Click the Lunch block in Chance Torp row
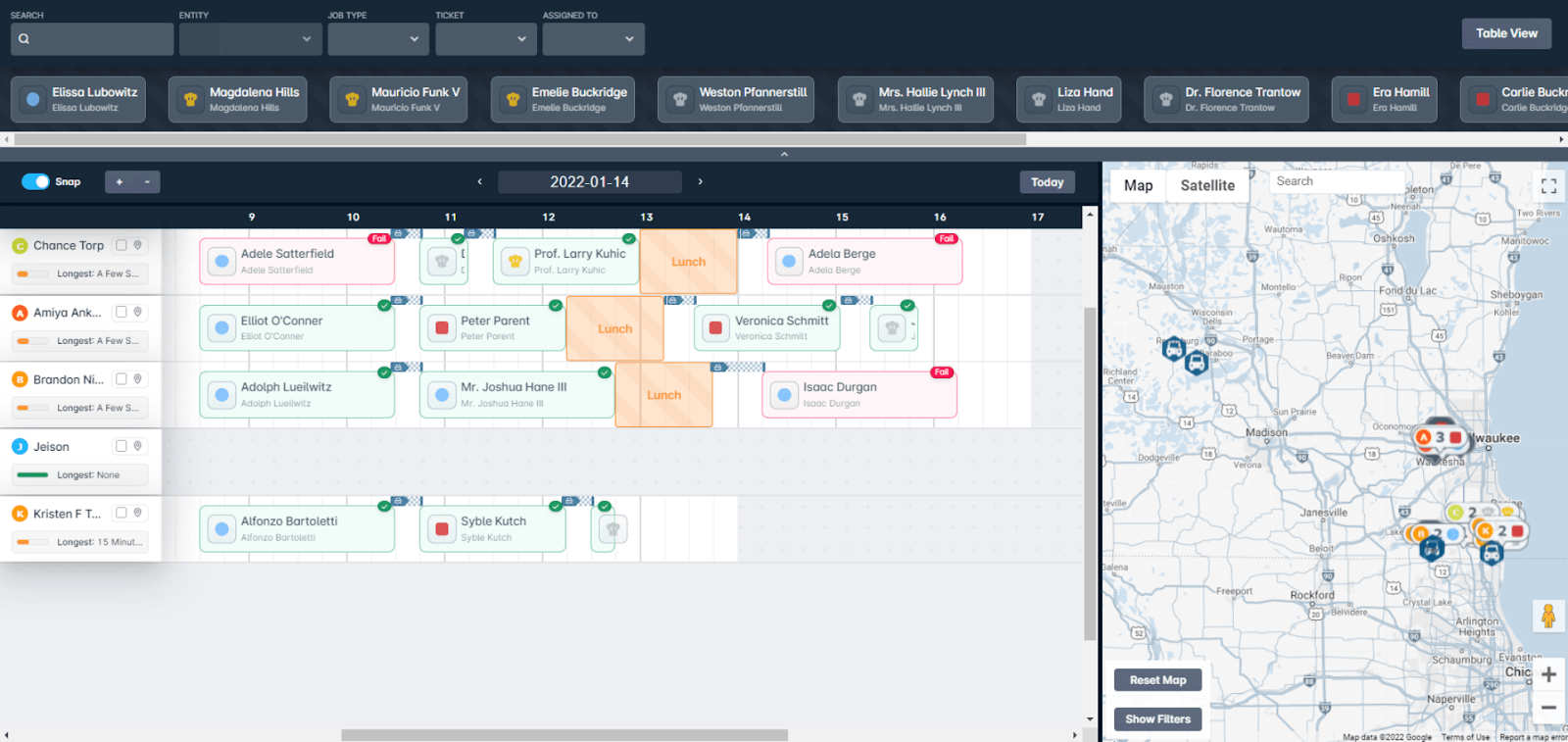Image resolution: width=1568 pixels, height=742 pixels. (x=688, y=262)
